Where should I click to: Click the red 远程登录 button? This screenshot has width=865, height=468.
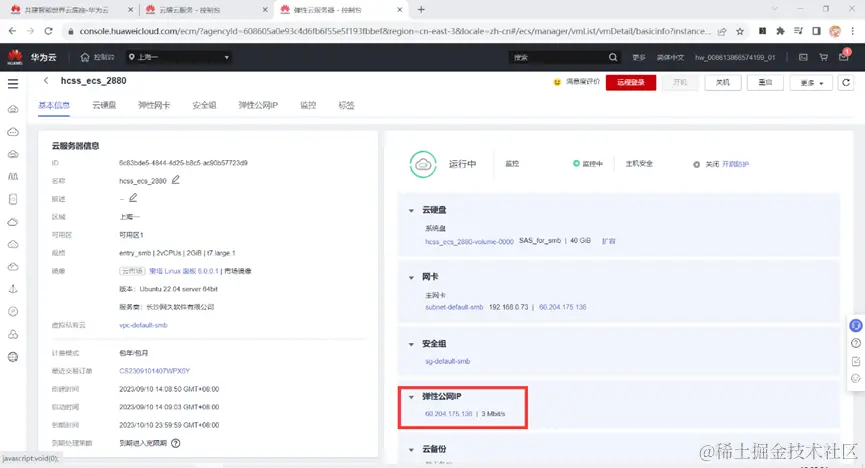(631, 82)
